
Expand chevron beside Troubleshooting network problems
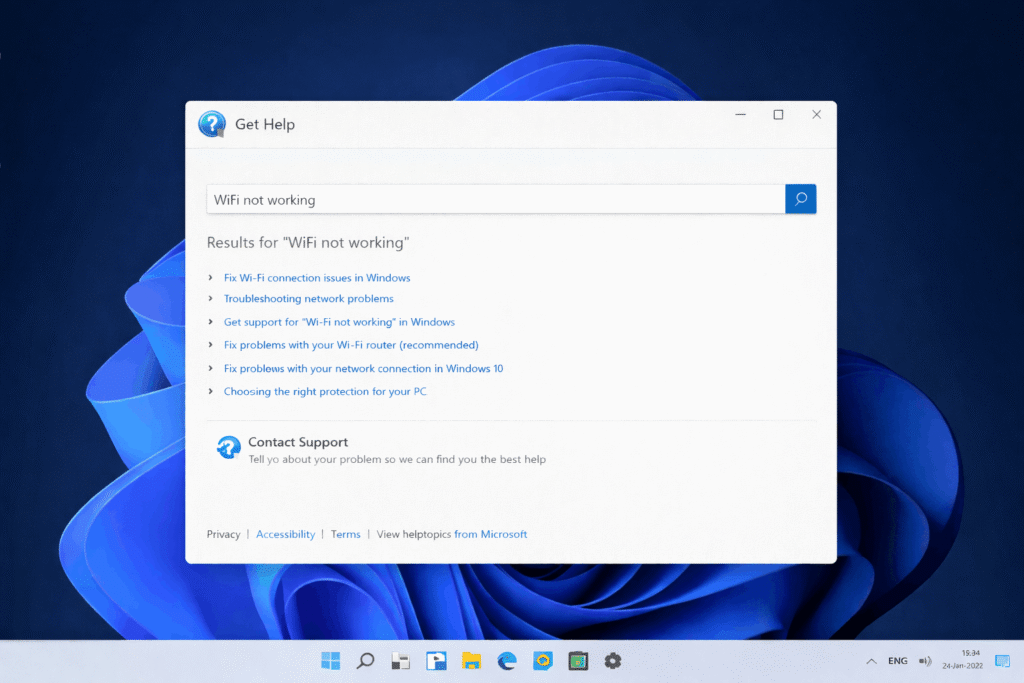point(210,298)
